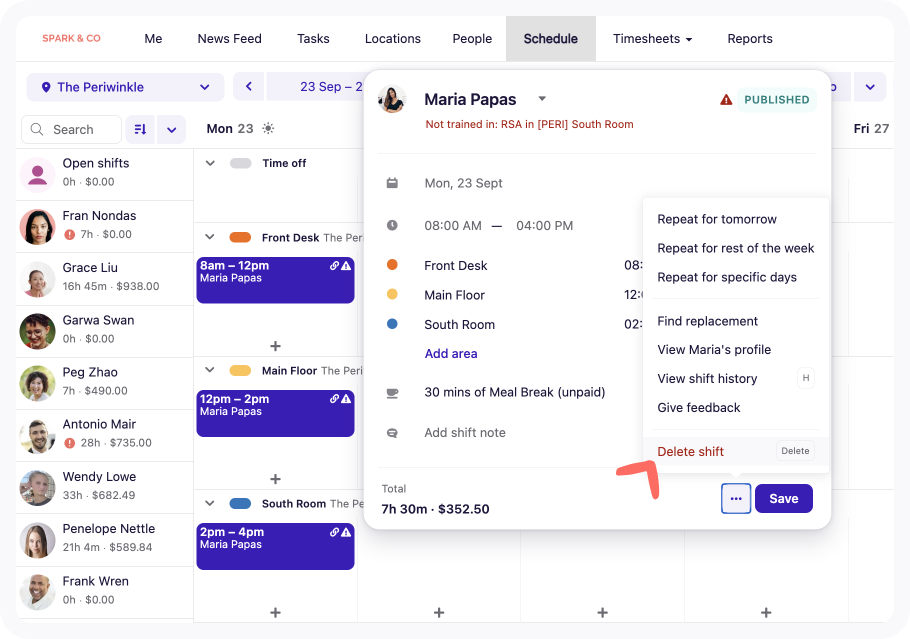Click the warning icon on 12pm – 2pm shift
Image resolution: width=910 pixels, height=639 pixels.
(346, 399)
